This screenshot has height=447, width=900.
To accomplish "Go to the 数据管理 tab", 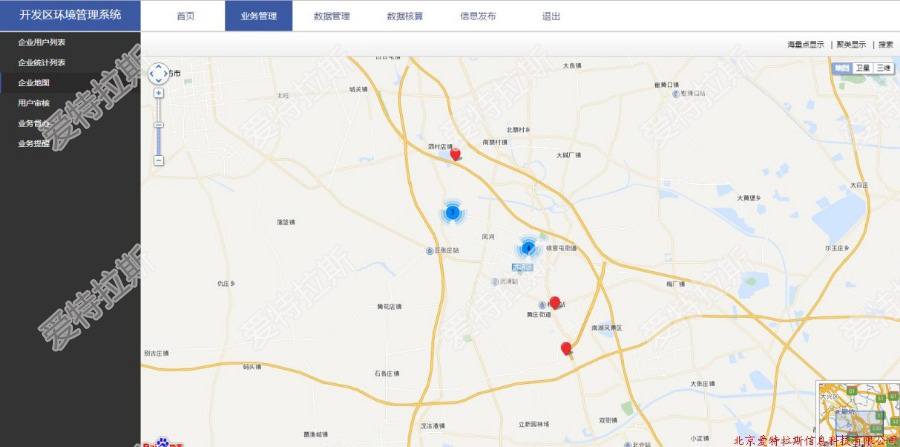I will 331,16.
